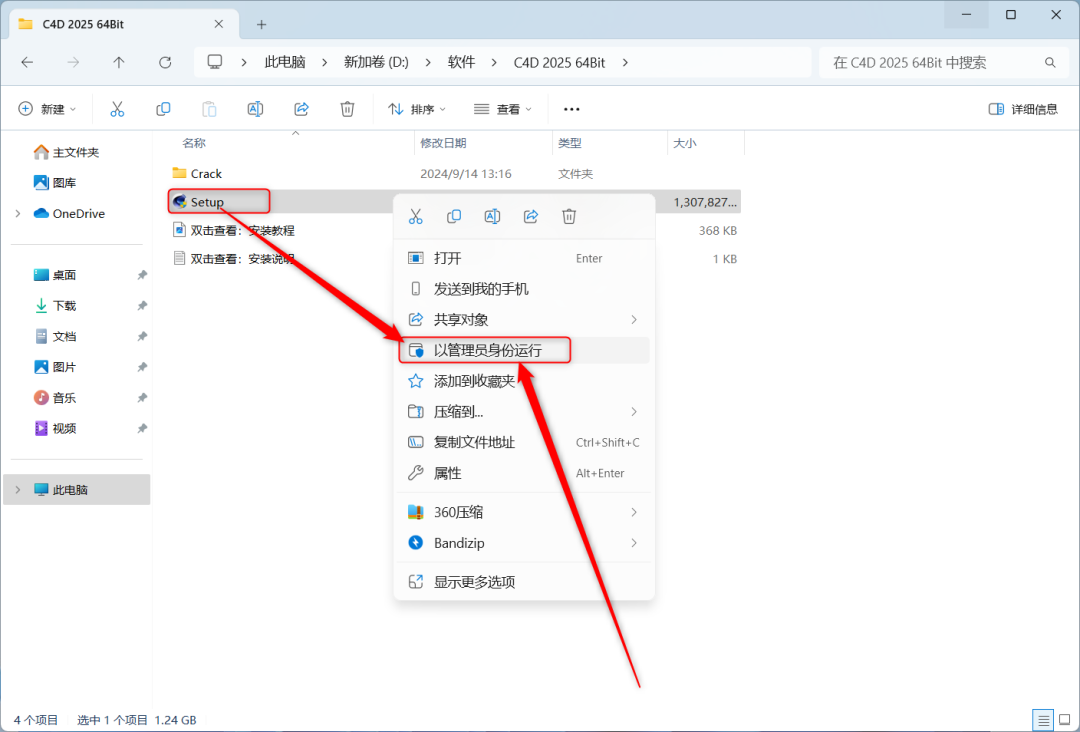Click the copy icon in the toolbar
1080x732 pixels.
163,109
